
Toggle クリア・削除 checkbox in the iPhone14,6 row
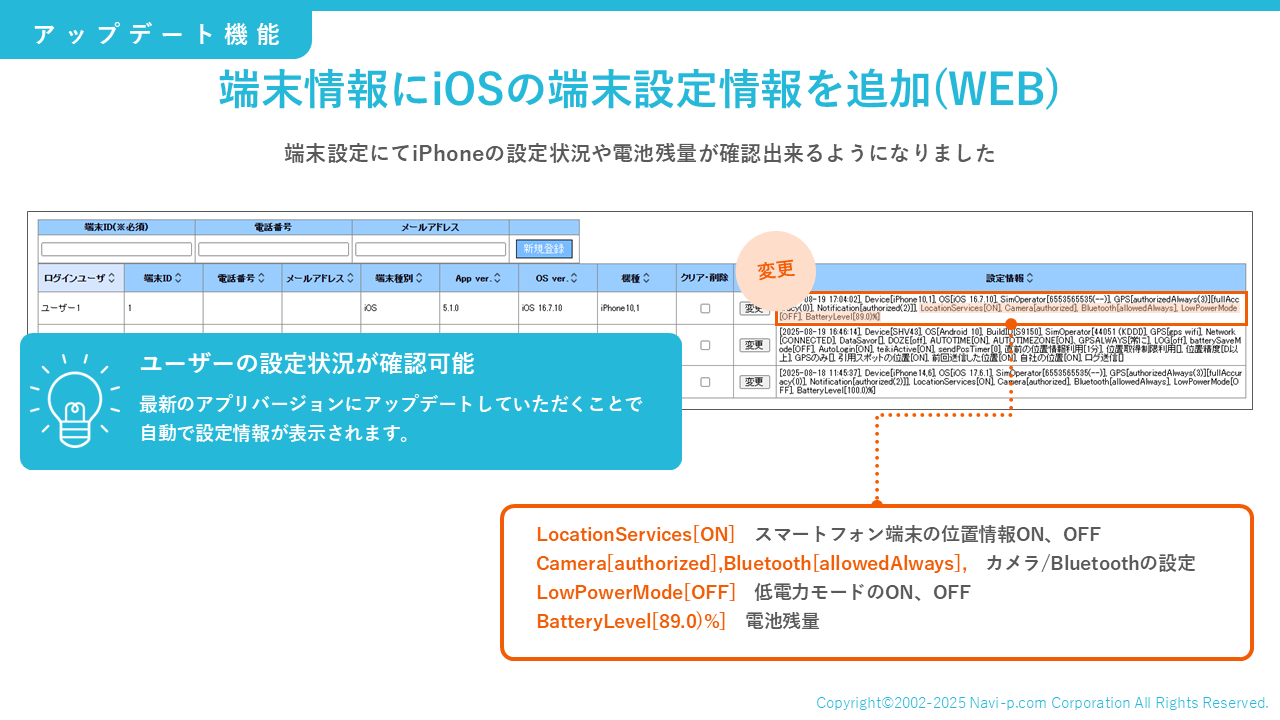(x=705, y=382)
